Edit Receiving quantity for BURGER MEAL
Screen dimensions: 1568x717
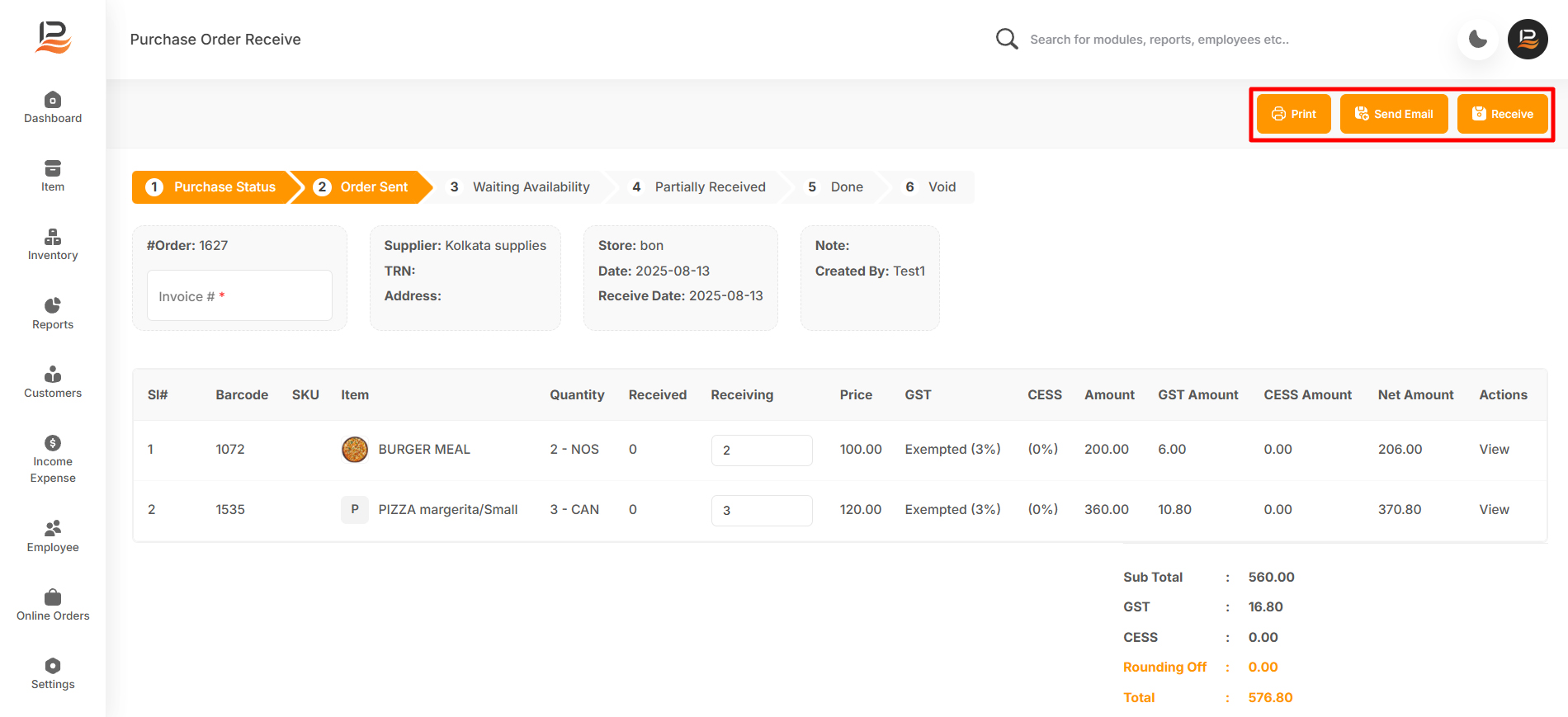click(x=762, y=450)
